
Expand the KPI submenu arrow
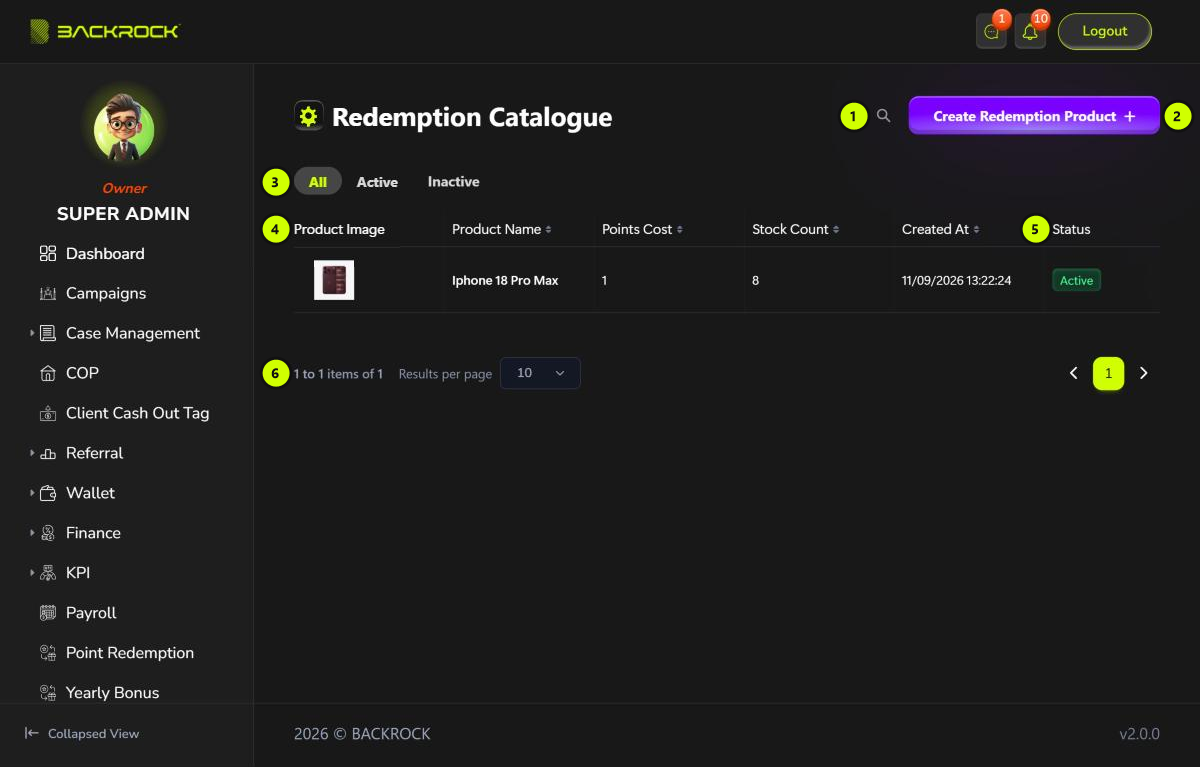coord(32,573)
